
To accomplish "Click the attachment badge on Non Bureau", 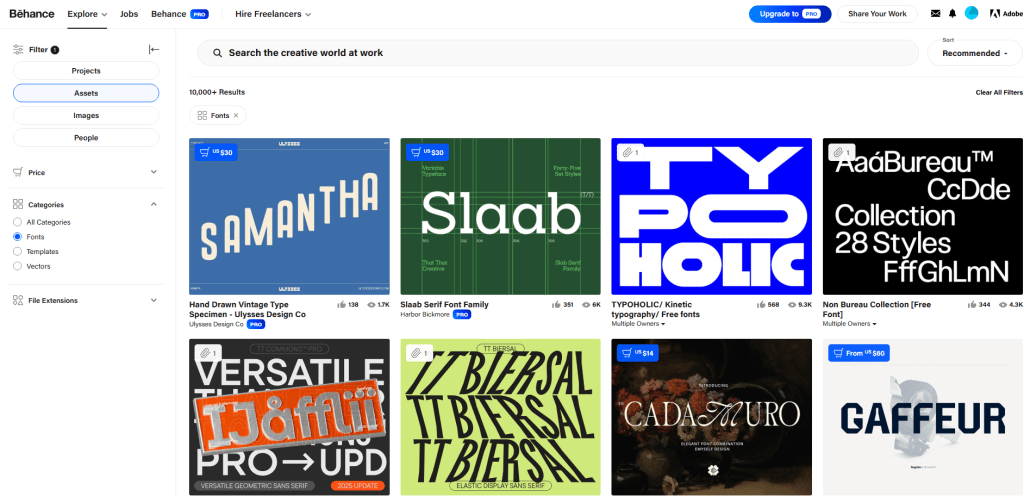I will 841,152.
